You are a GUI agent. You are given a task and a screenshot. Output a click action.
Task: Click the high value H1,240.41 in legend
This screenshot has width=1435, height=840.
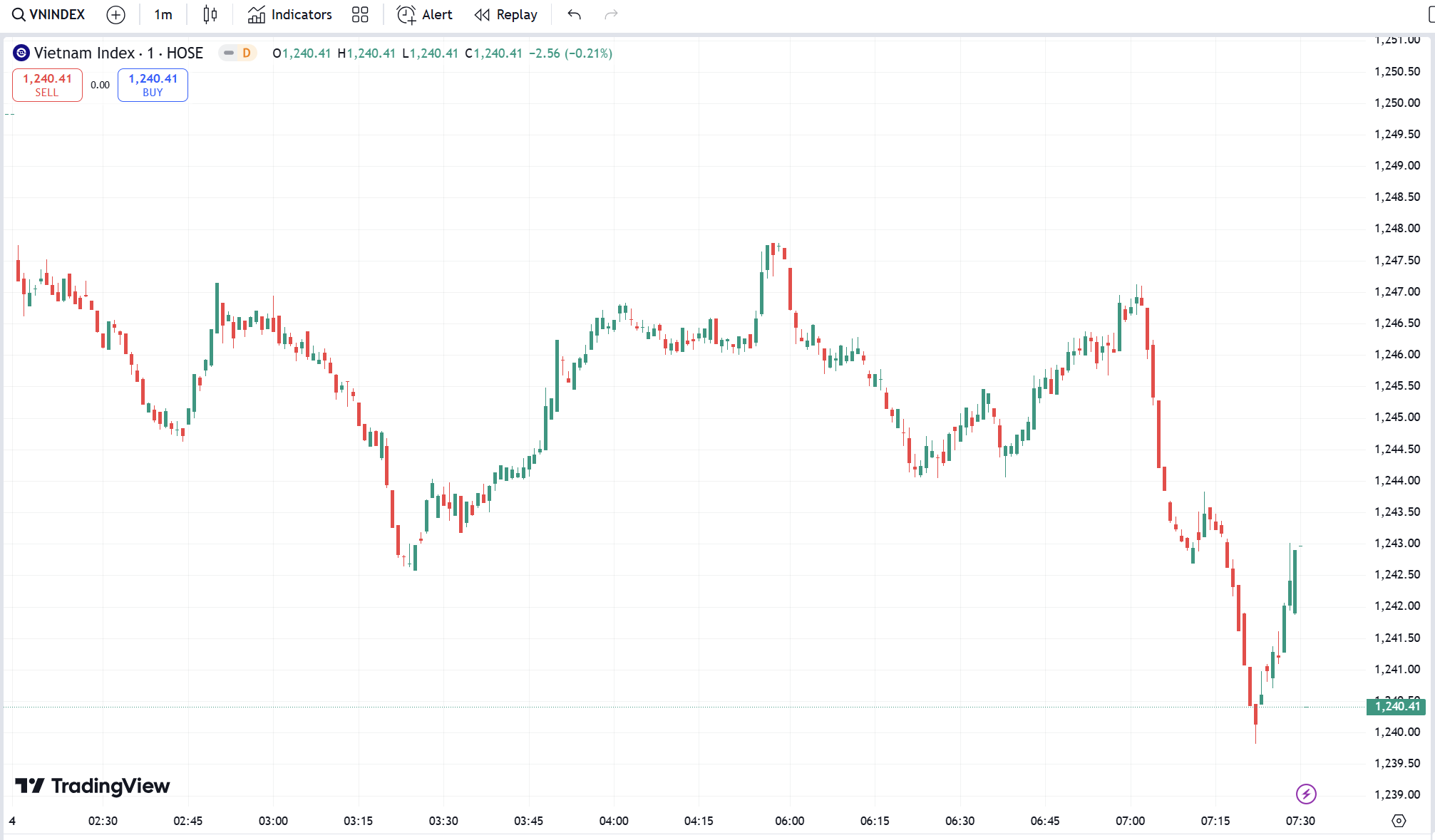366,53
